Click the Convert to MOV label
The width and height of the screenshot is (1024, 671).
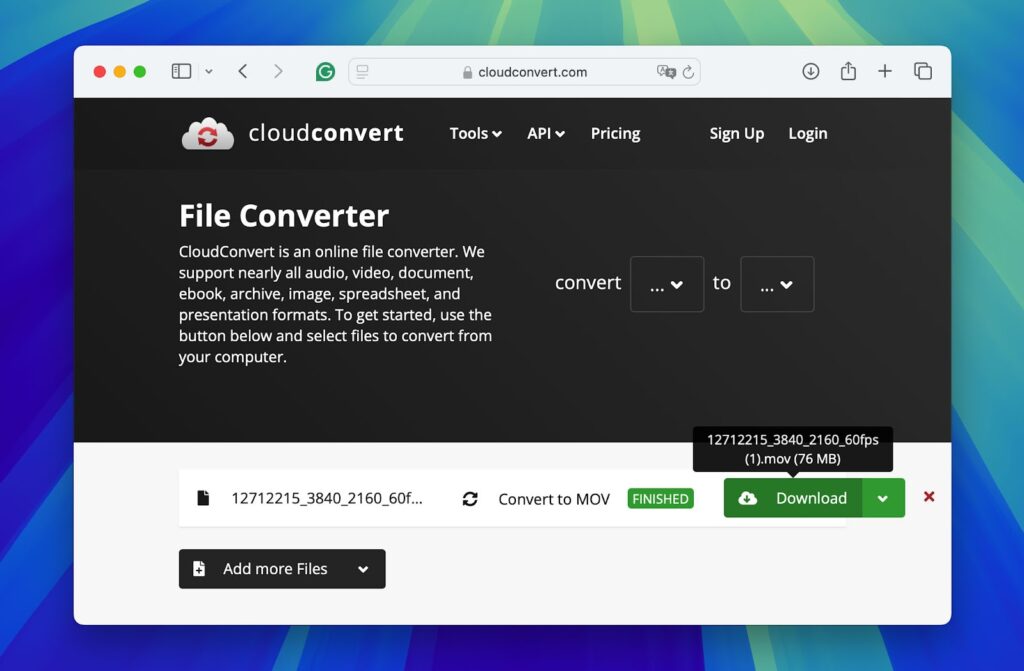coord(554,499)
